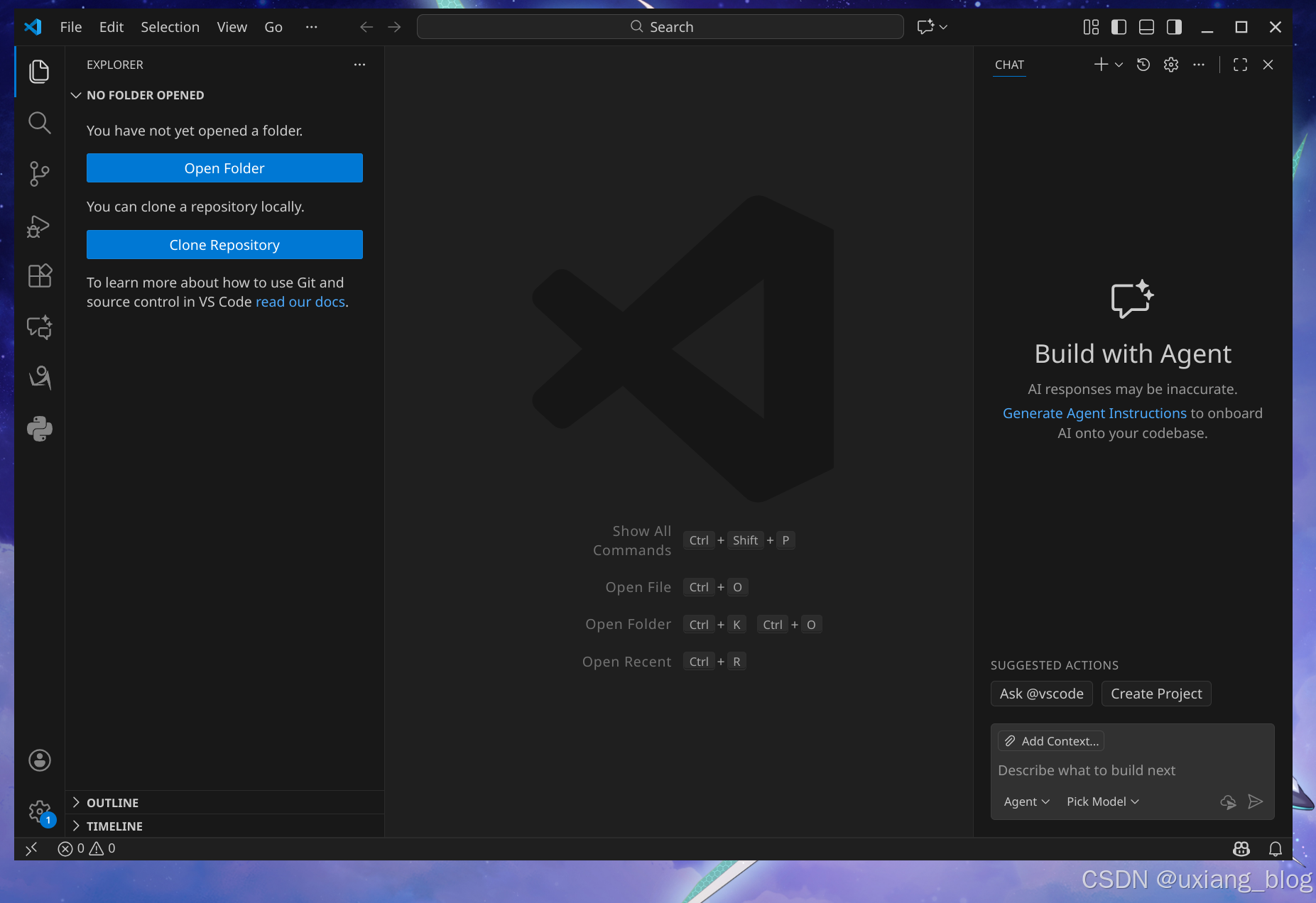This screenshot has height=903, width=1316.
Task: Open errors and warnings count in status bar
Action: (x=87, y=848)
